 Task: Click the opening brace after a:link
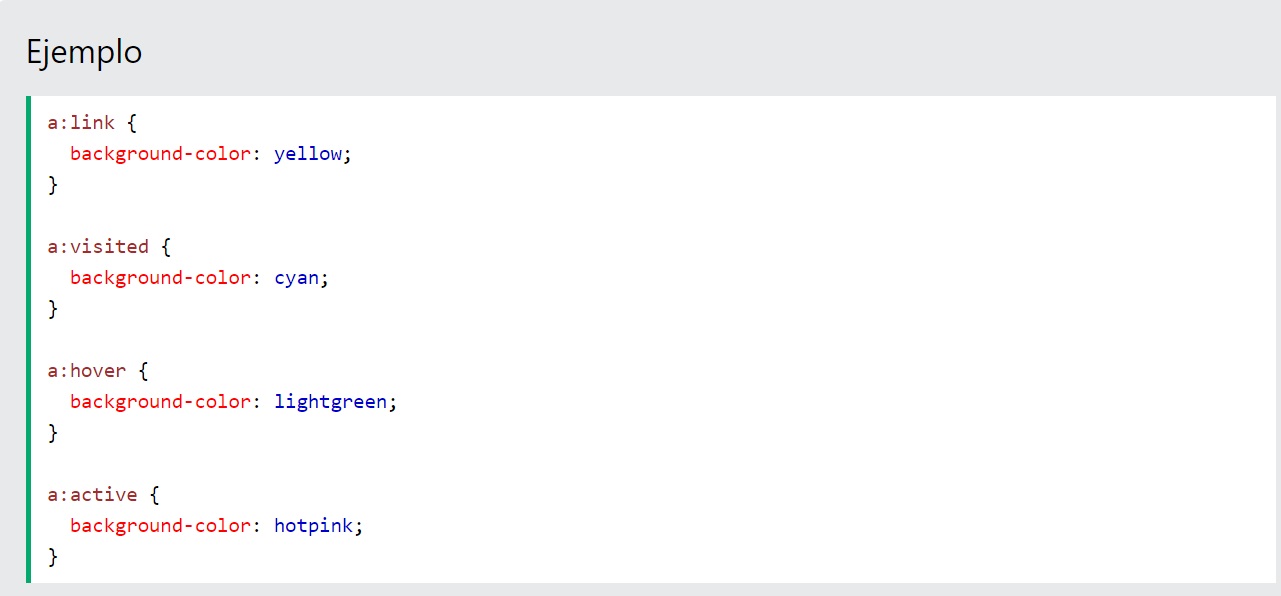pos(132,123)
